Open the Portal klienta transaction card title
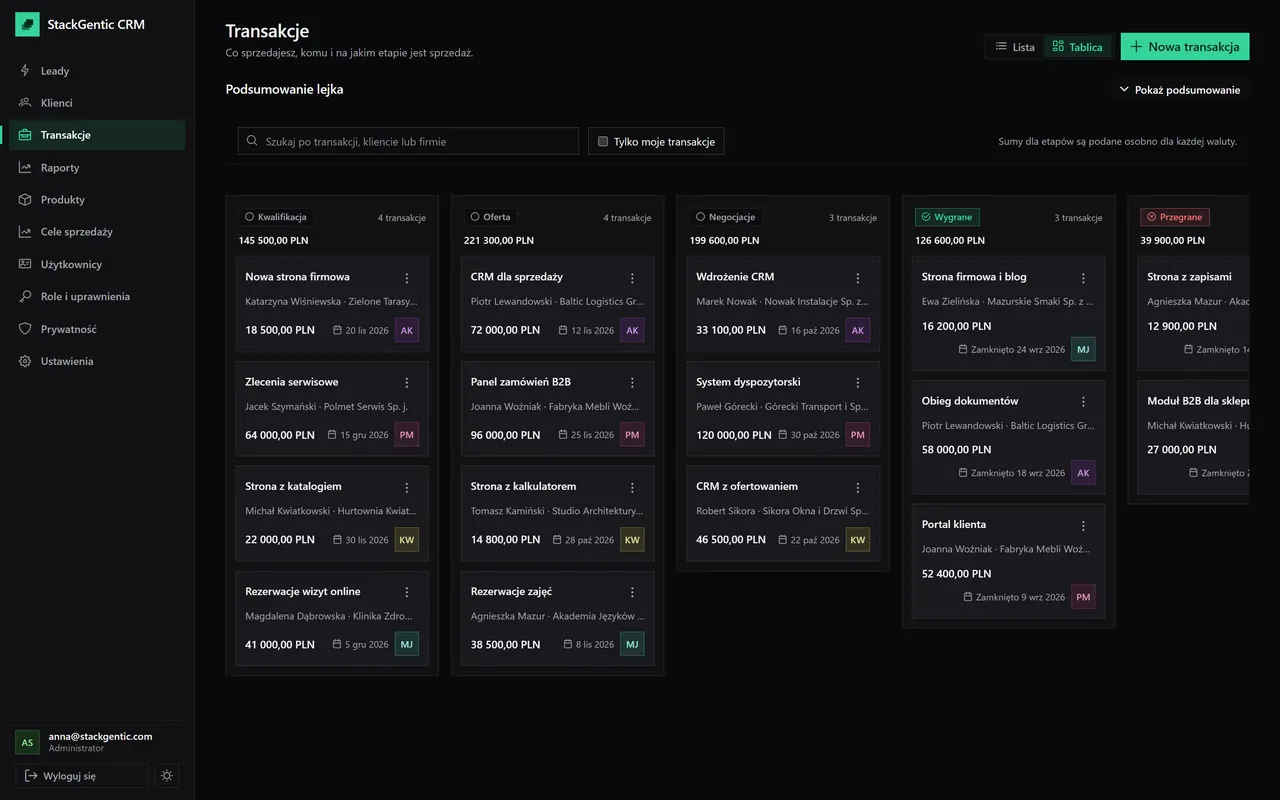Image resolution: width=1280 pixels, height=800 pixels. point(954,525)
